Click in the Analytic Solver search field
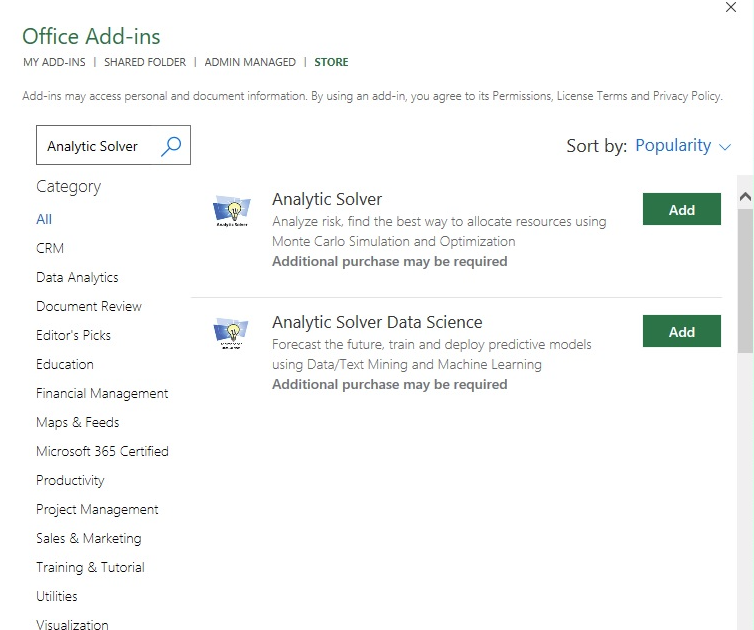The image size is (754, 630). coord(96,146)
